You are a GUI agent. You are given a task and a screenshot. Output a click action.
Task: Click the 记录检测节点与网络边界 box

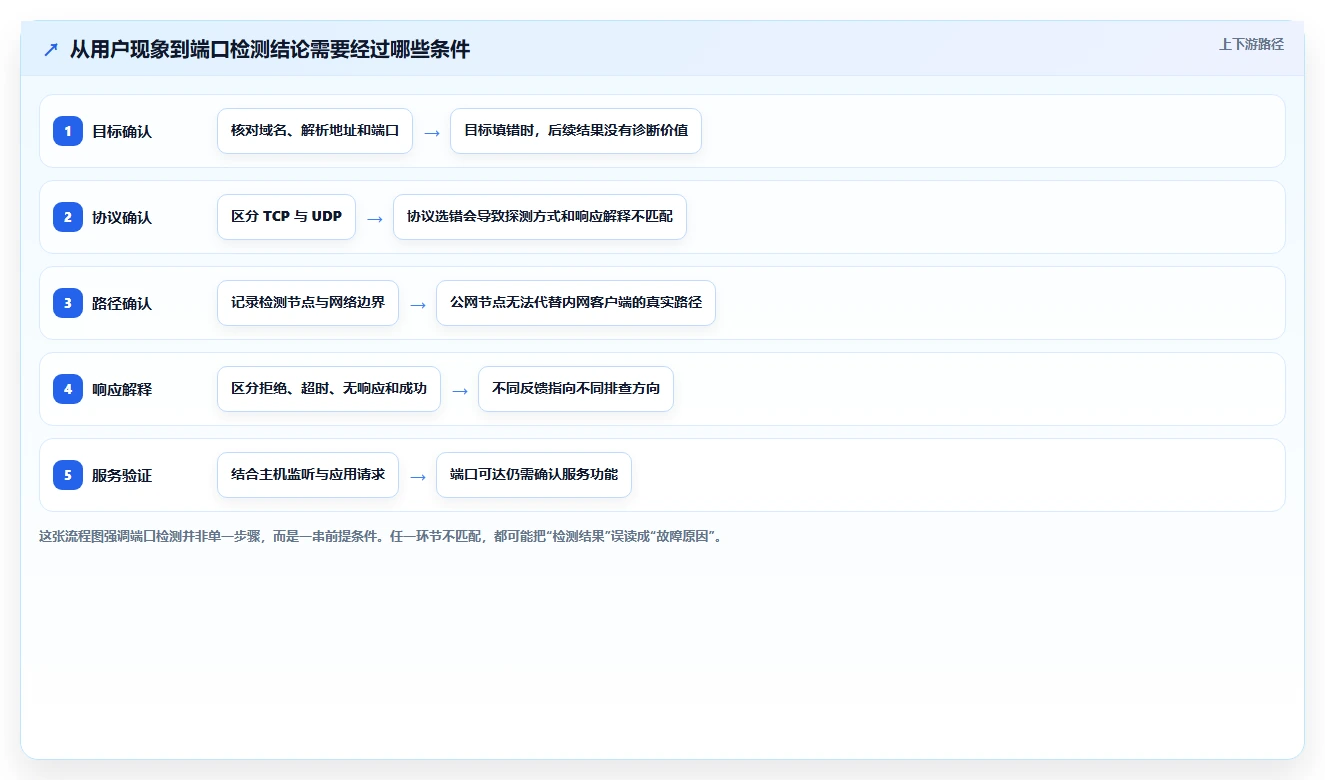tap(308, 303)
